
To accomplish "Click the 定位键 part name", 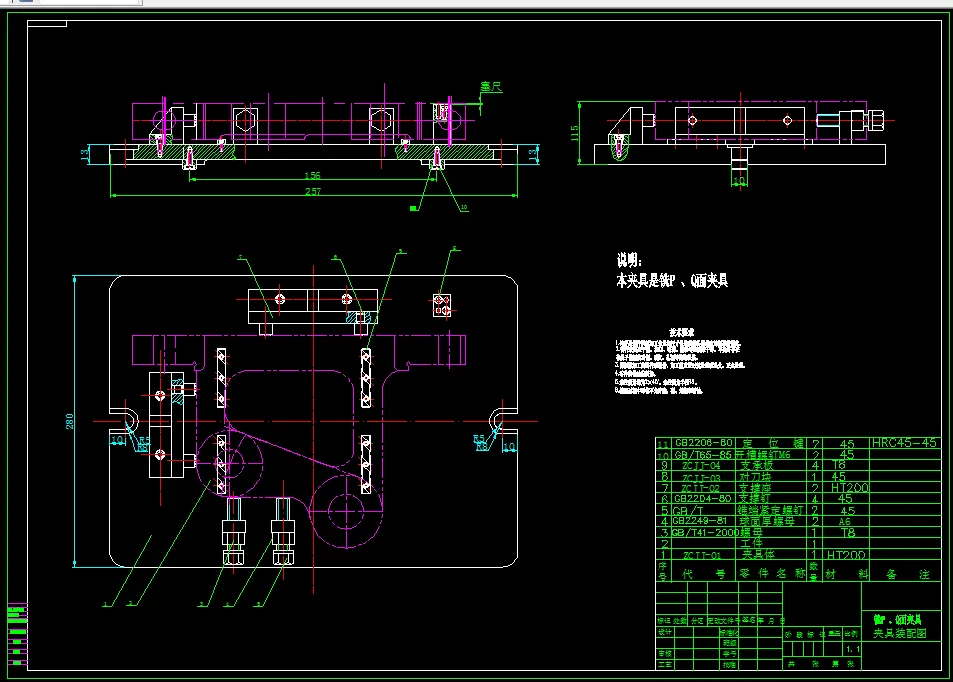I will tap(774, 443).
